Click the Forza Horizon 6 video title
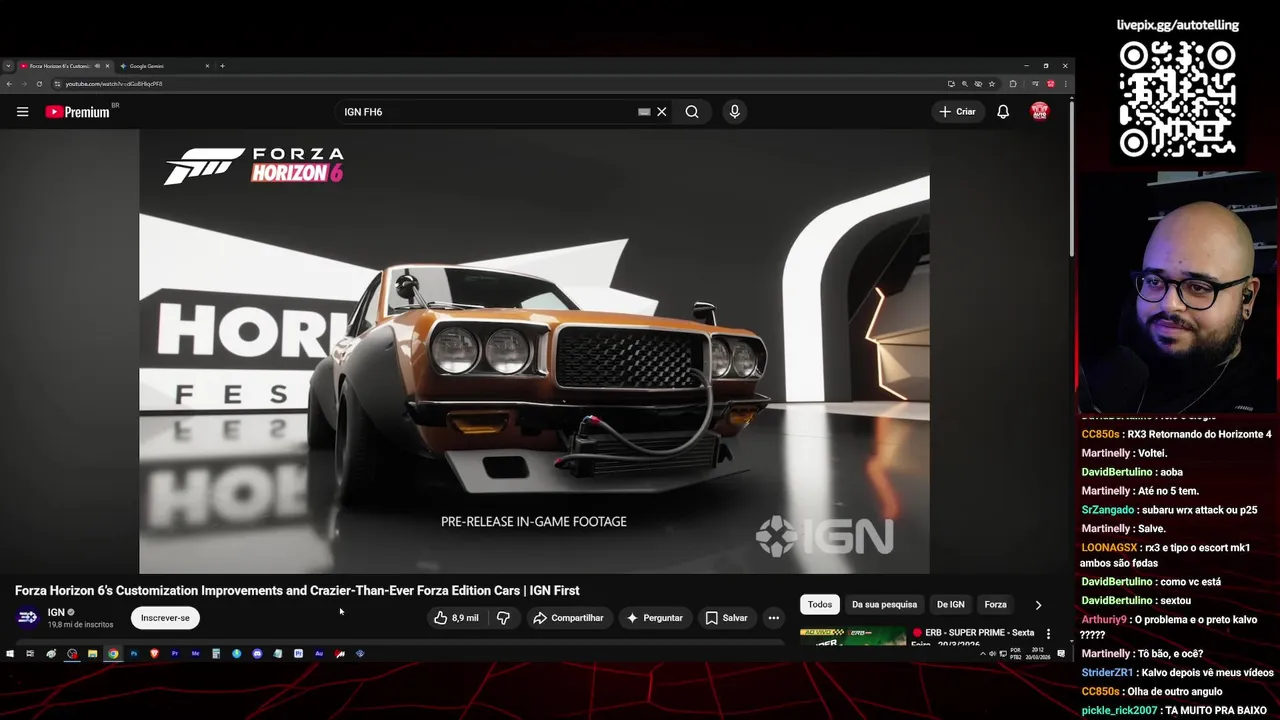This screenshot has width=1280, height=720. pos(297,591)
